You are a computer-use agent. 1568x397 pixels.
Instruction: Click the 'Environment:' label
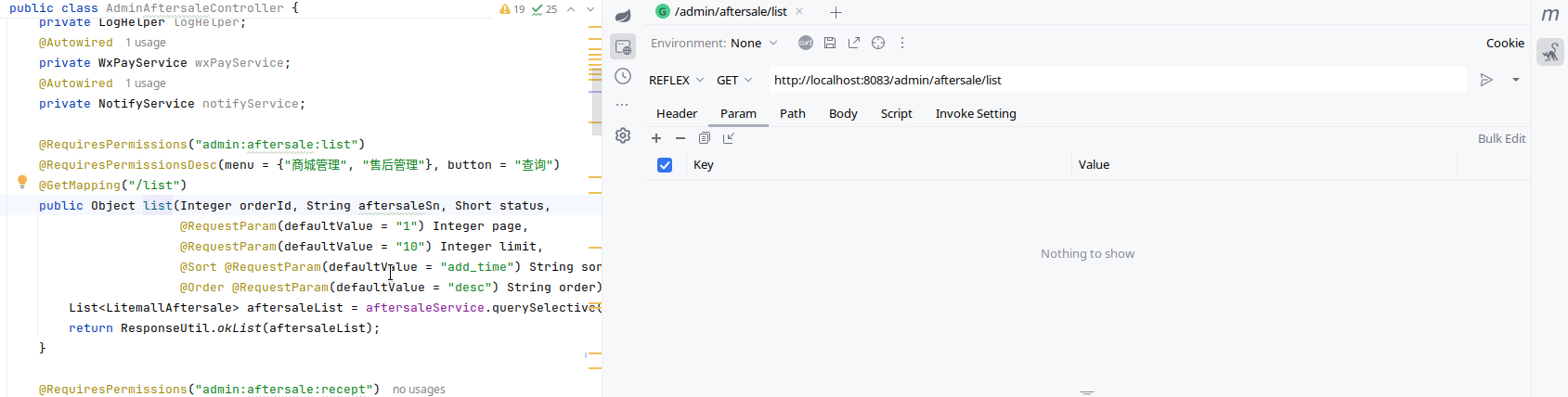688,43
